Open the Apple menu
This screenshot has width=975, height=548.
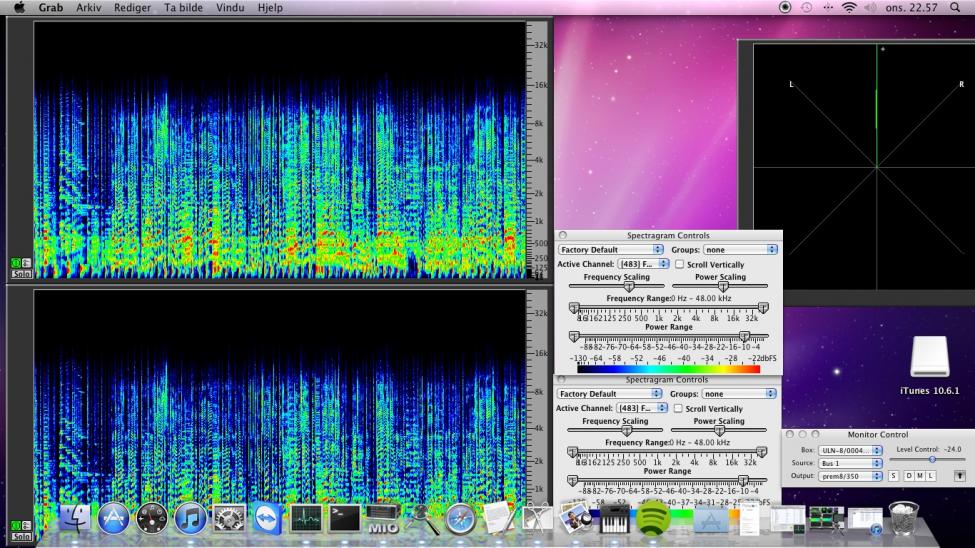[19, 7]
